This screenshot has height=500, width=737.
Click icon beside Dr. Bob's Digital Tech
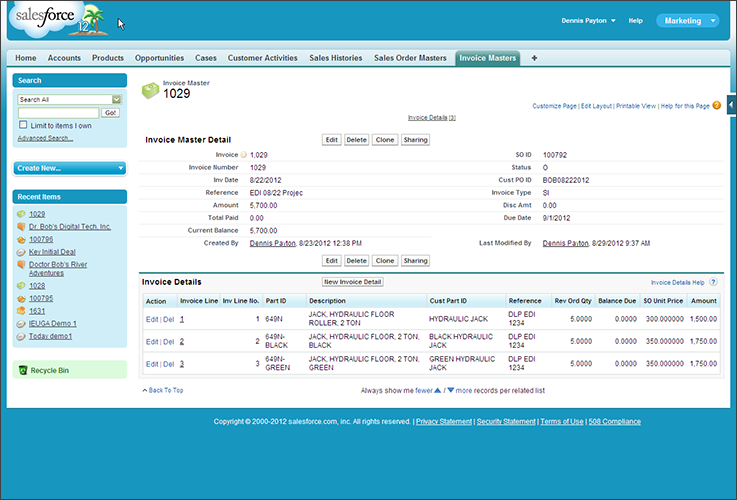pos(21,227)
